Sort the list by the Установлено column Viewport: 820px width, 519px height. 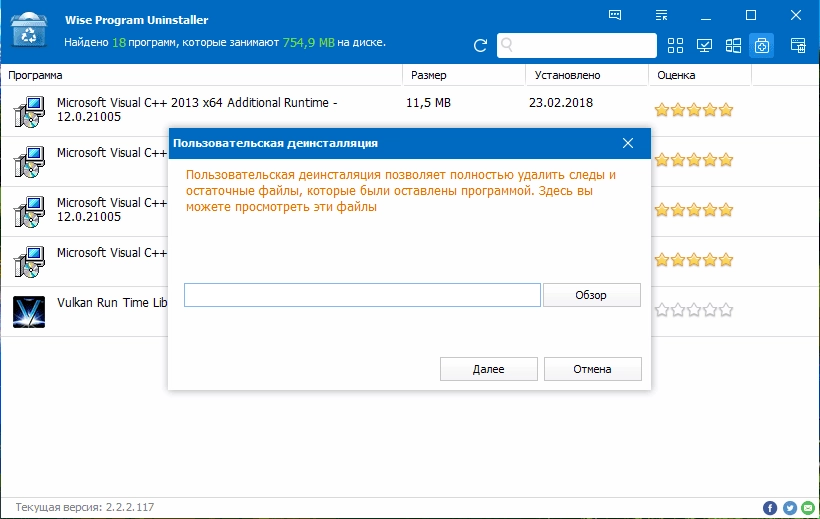[x=587, y=75]
